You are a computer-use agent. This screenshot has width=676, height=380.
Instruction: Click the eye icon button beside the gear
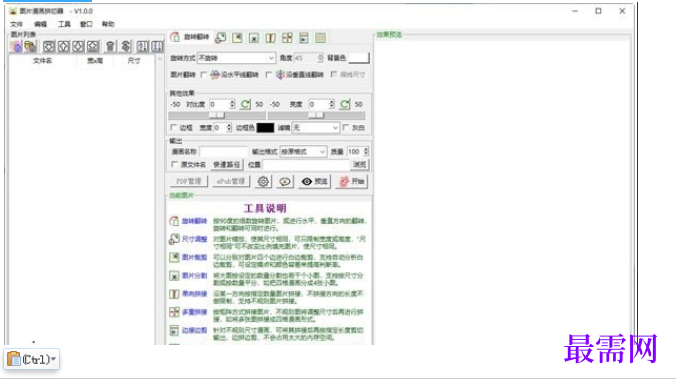[285, 182]
